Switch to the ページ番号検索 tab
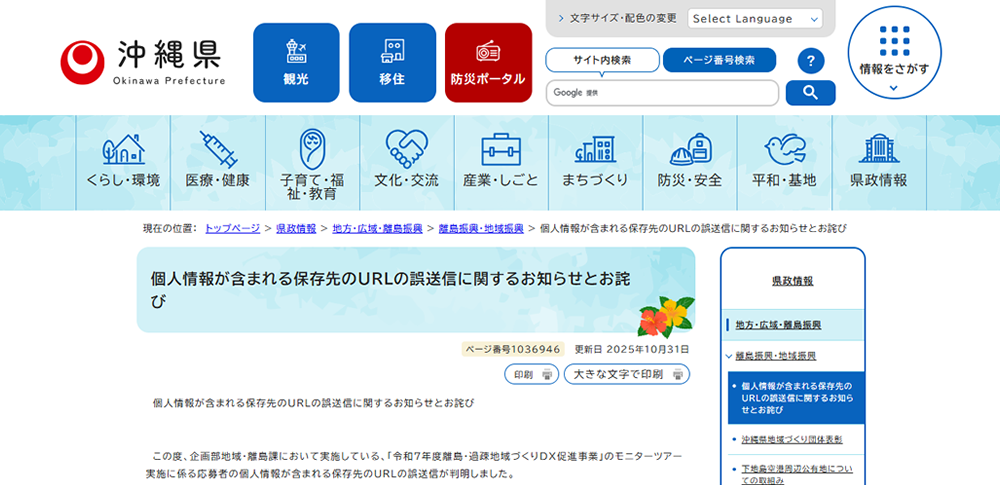The width and height of the screenshot is (1000, 485). (x=719, y=60)
